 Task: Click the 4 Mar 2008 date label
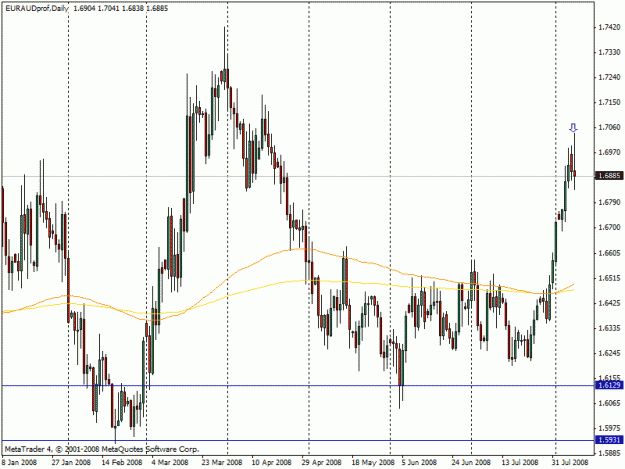coord(171,463)
